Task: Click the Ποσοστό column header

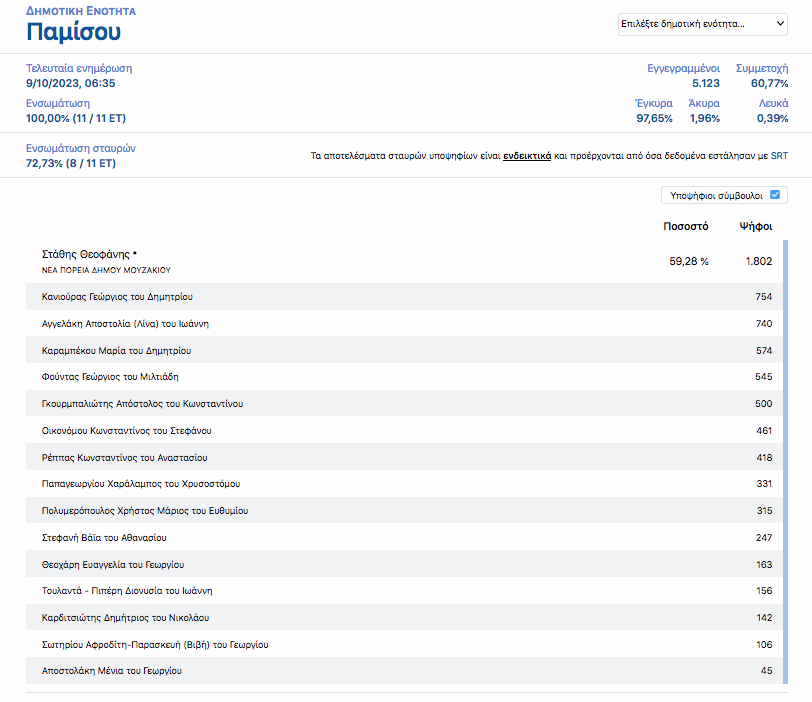Action: (x=685, y=226)
